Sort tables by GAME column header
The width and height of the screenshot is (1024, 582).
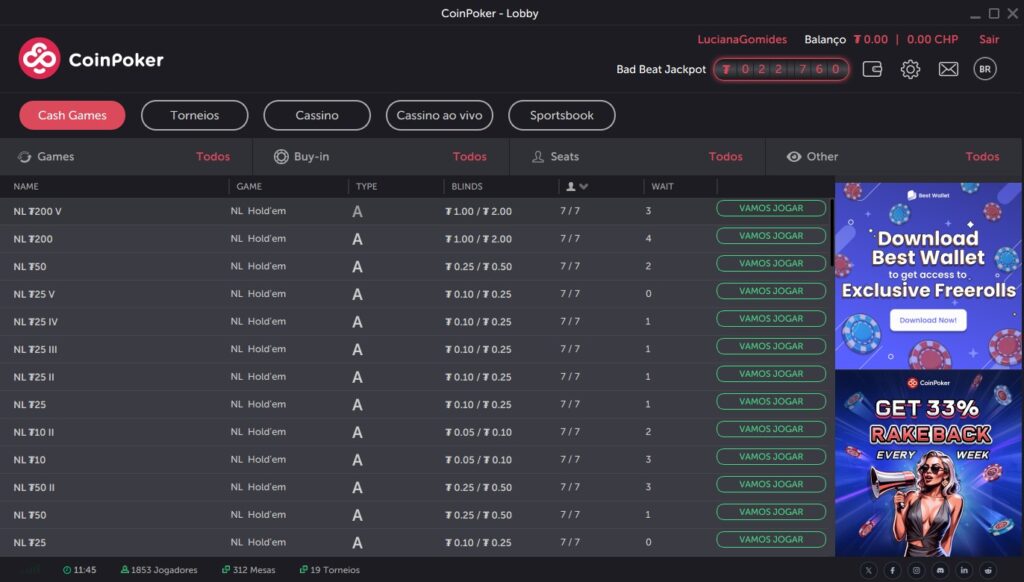[249, 187]
